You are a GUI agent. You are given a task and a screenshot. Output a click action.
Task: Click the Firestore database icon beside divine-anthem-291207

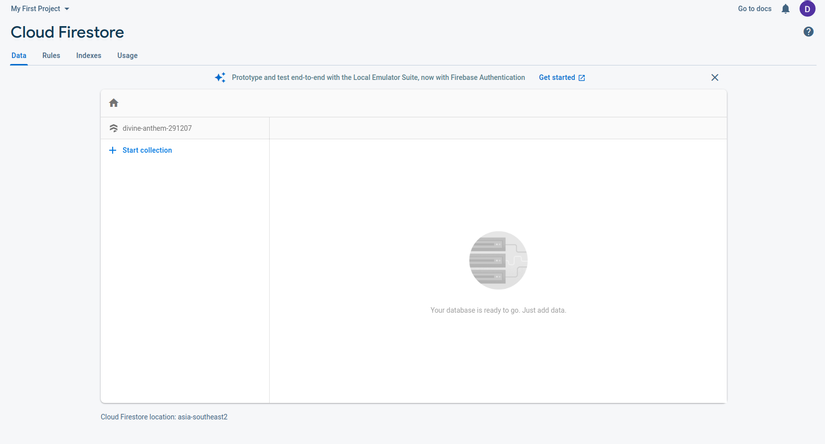113,128
